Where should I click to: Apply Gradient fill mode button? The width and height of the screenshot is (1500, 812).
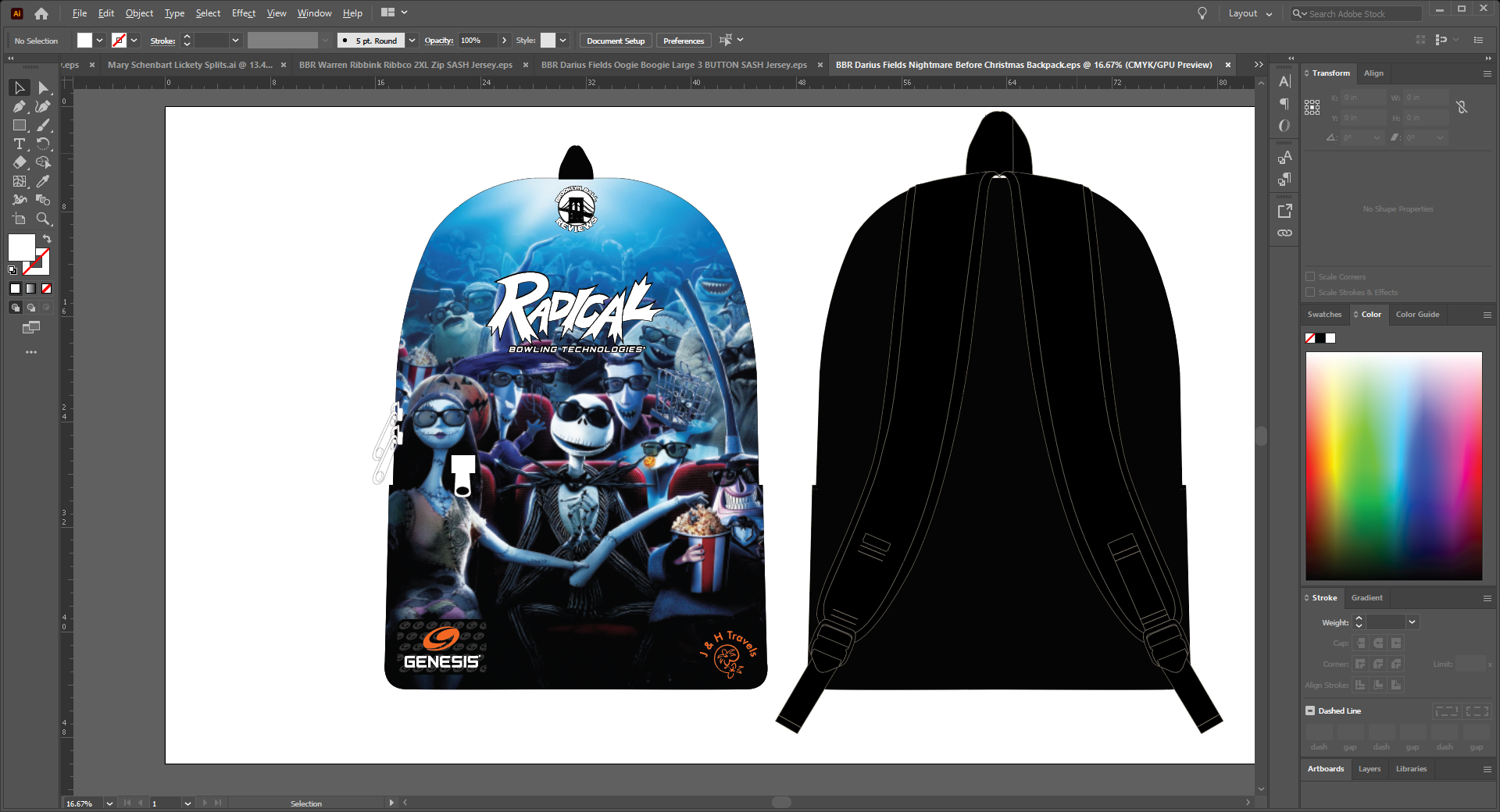click(30, 289)
